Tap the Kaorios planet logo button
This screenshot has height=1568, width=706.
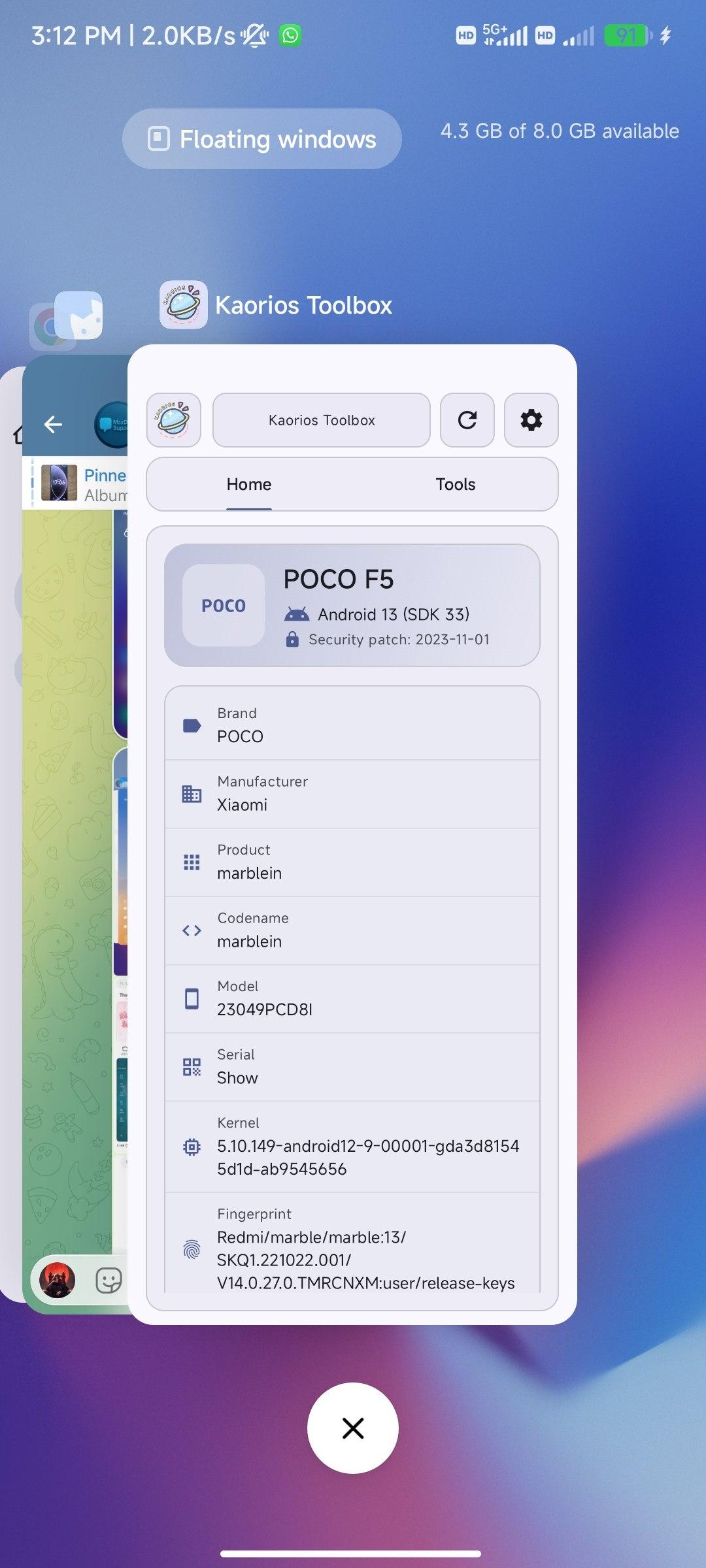click(174, 420)
